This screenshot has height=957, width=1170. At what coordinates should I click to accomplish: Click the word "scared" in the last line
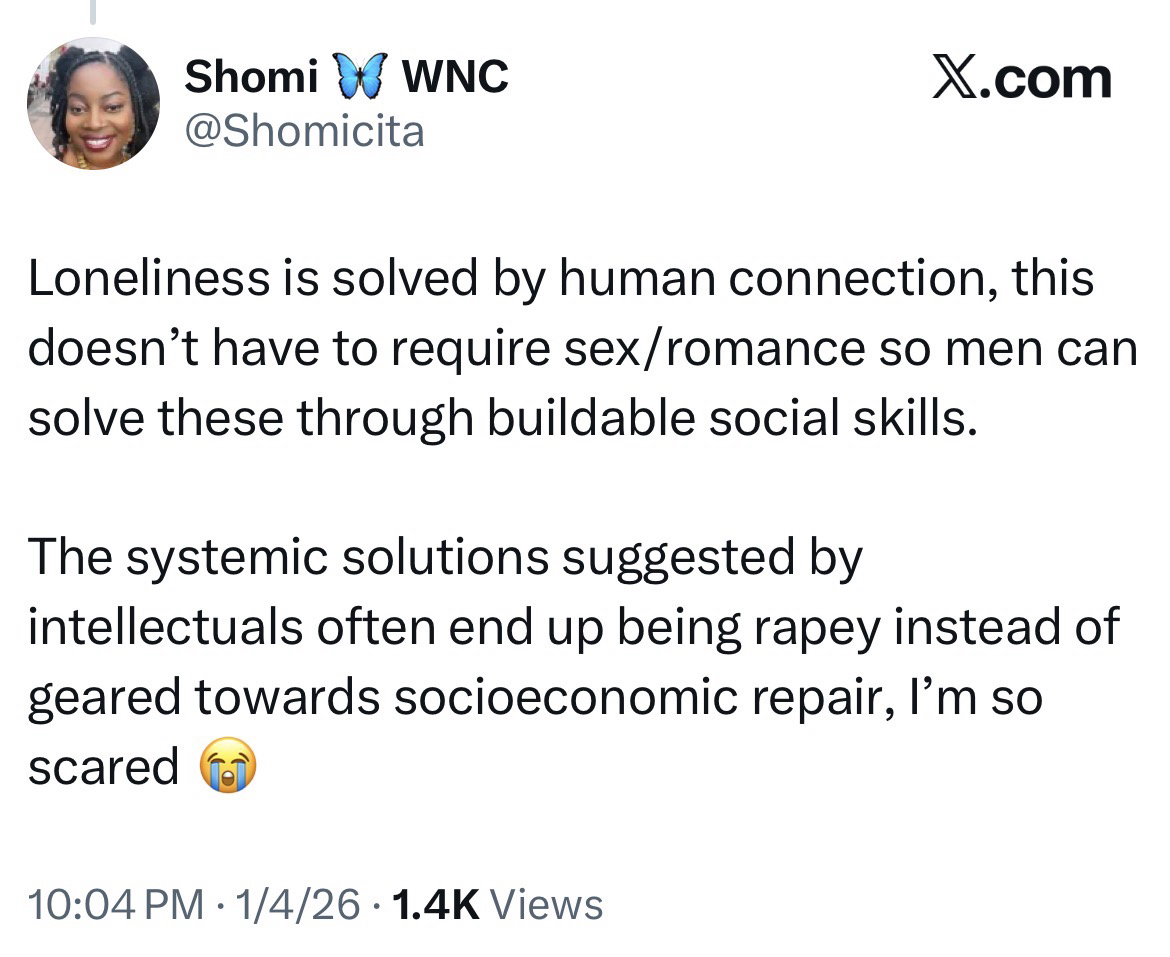pyautogui.click(x=103, y=767)
